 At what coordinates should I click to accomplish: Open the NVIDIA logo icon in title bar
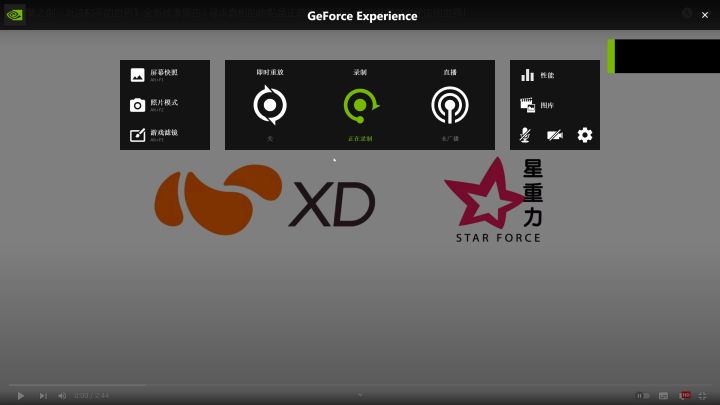[x=14, y=15]
